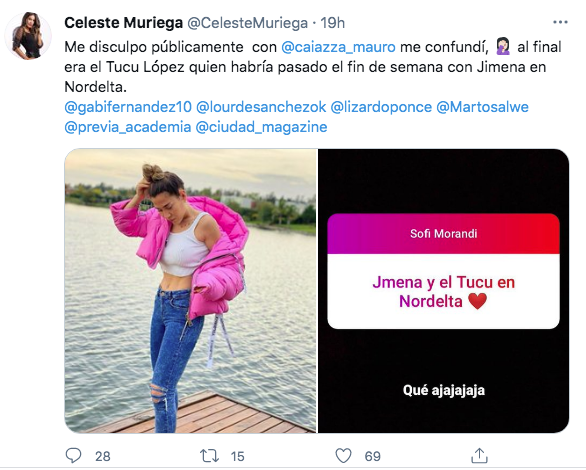
Task: Click the retweet arrows icon
Action: click(209, 456)
